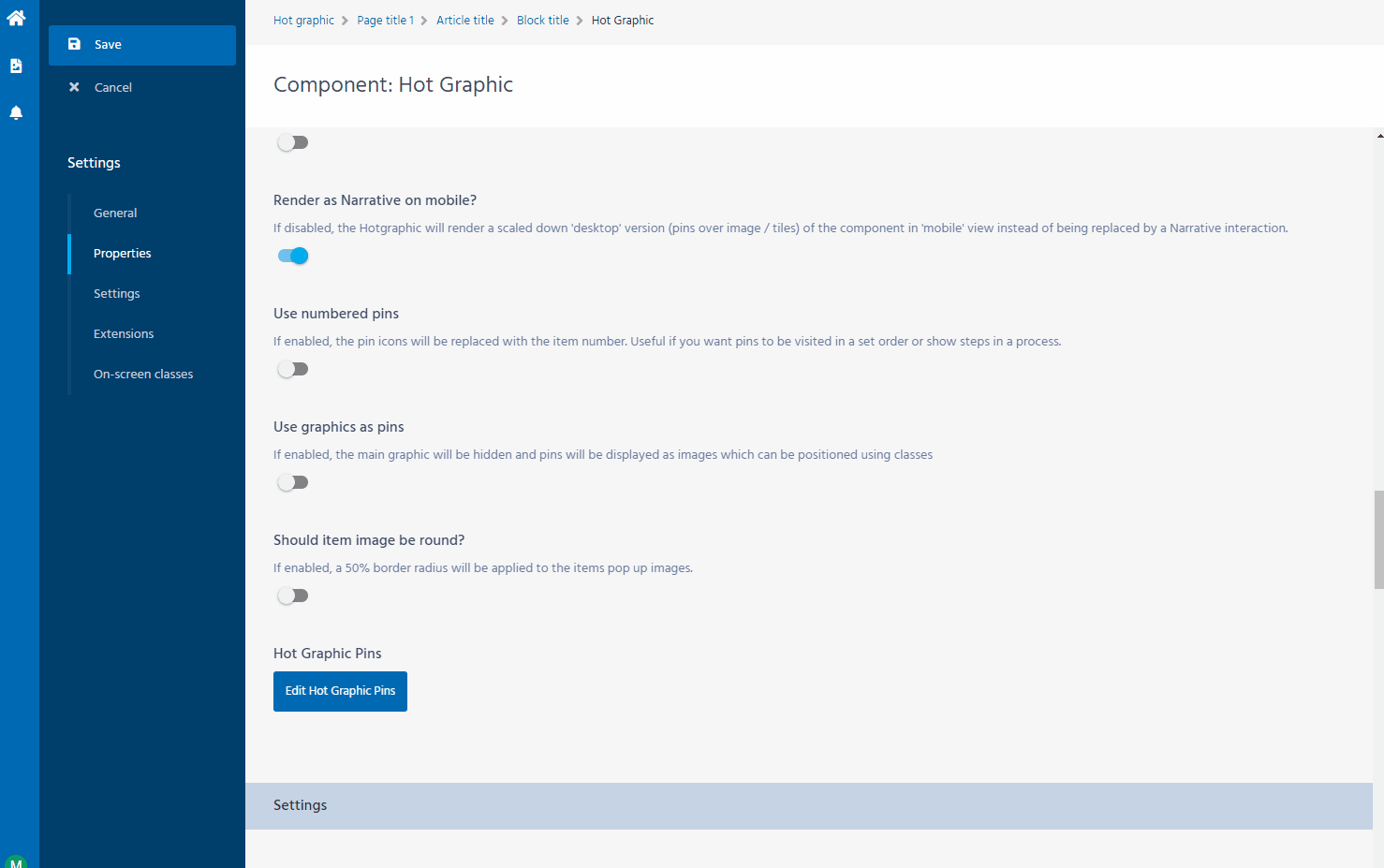1384x868 pixels.
Task: Navigate to 'Page title 1' via breadcrumb
Action: tap(385, 20)
